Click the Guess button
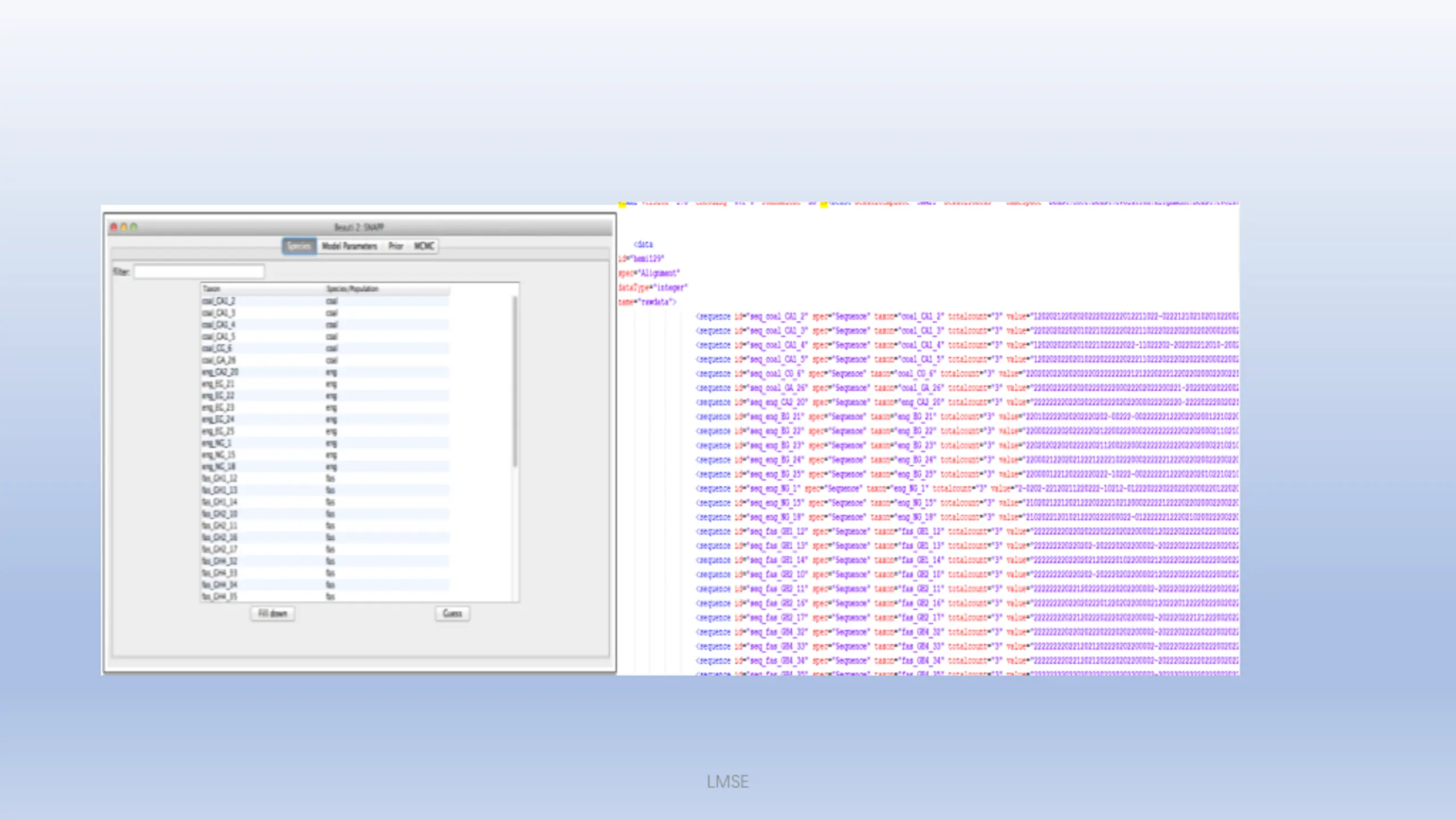 [x=452, y=613]
